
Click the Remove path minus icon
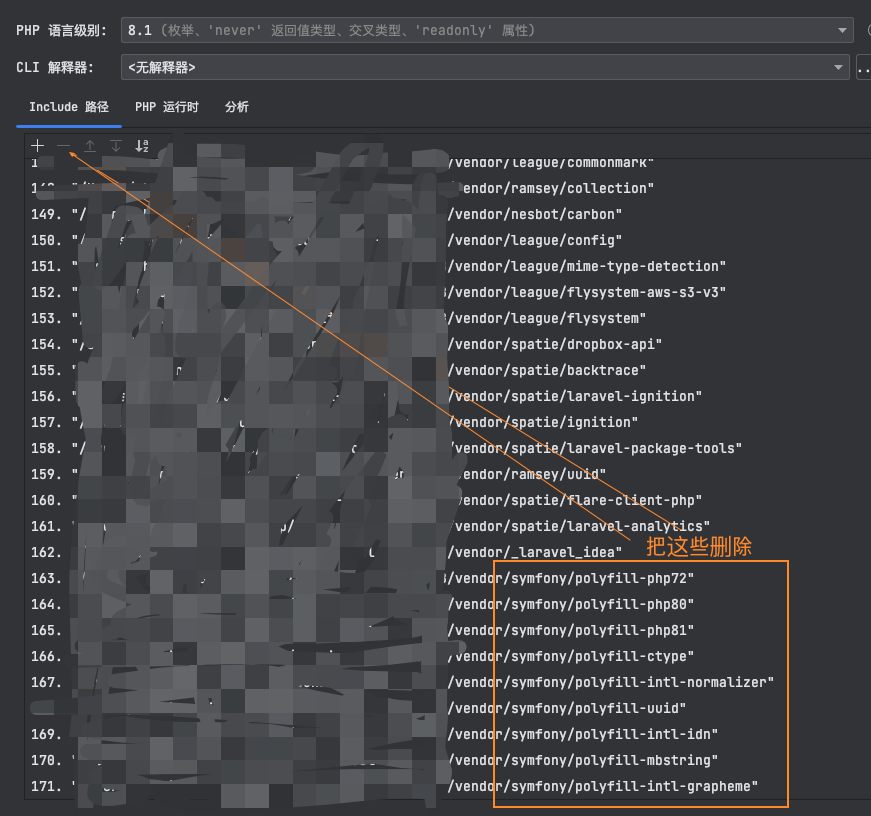63,146
